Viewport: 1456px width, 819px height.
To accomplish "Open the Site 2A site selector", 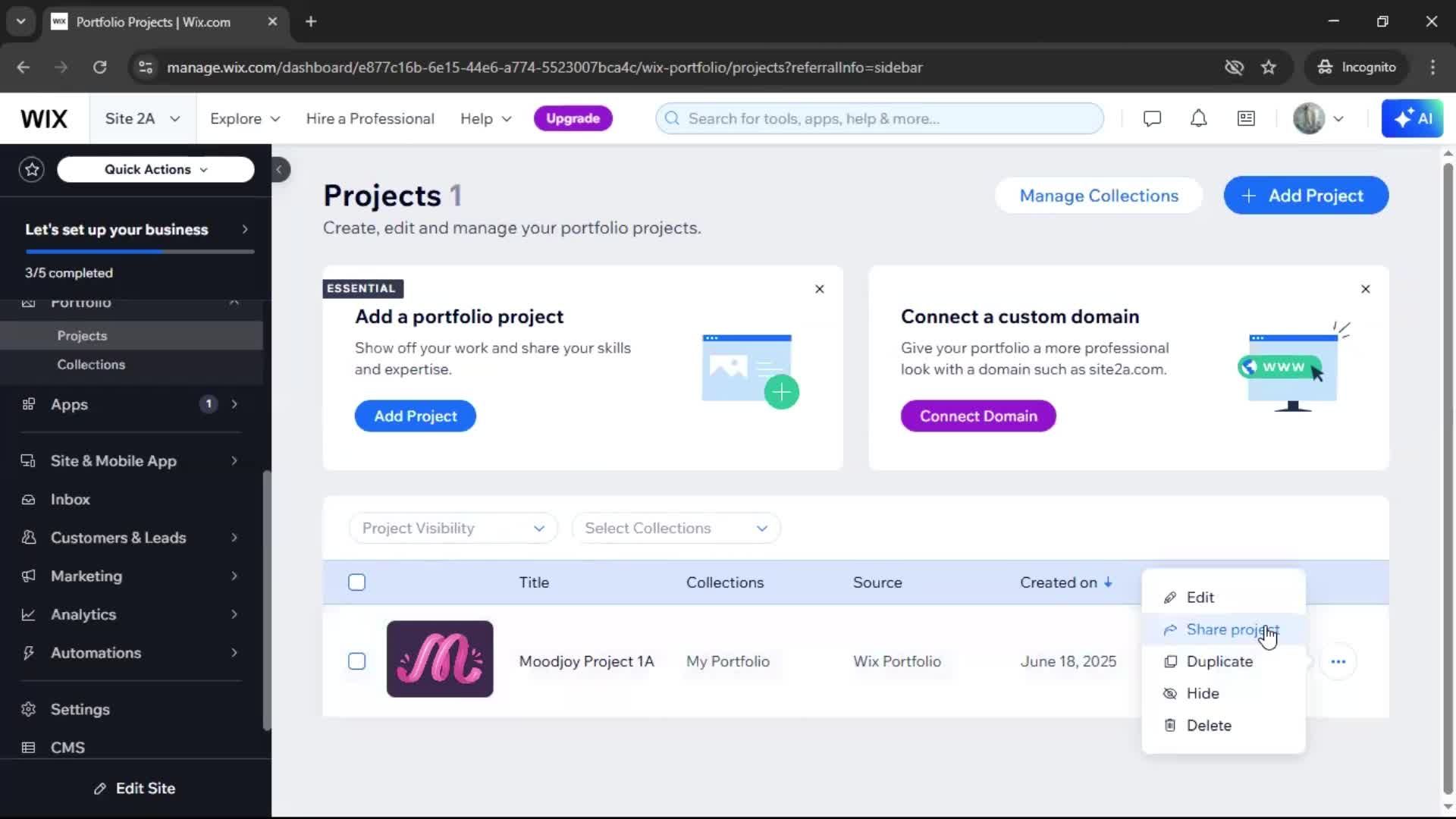I will [x=143, y=118].
